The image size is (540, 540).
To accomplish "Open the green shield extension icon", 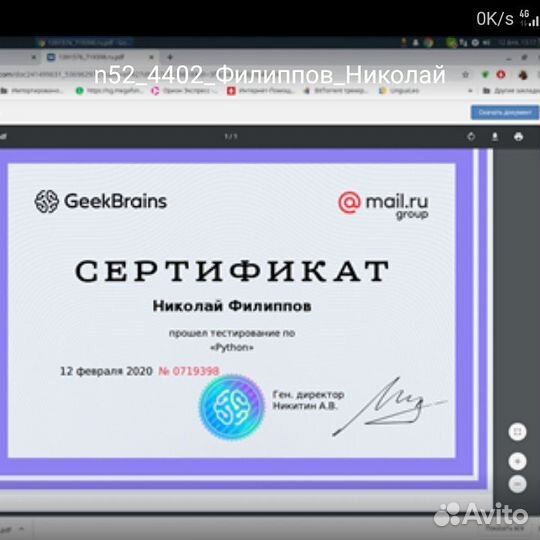I will point(485,74).
